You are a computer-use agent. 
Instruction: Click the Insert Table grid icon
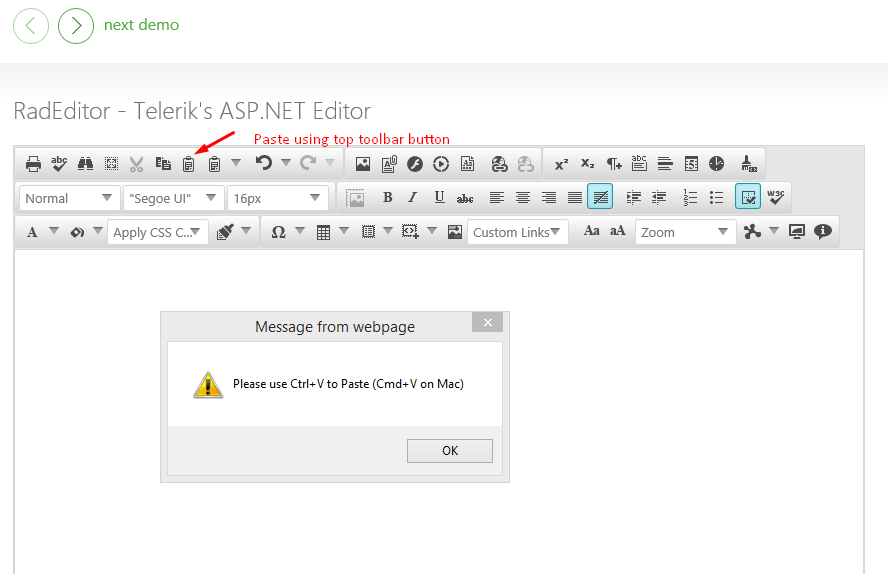(323, 232)
